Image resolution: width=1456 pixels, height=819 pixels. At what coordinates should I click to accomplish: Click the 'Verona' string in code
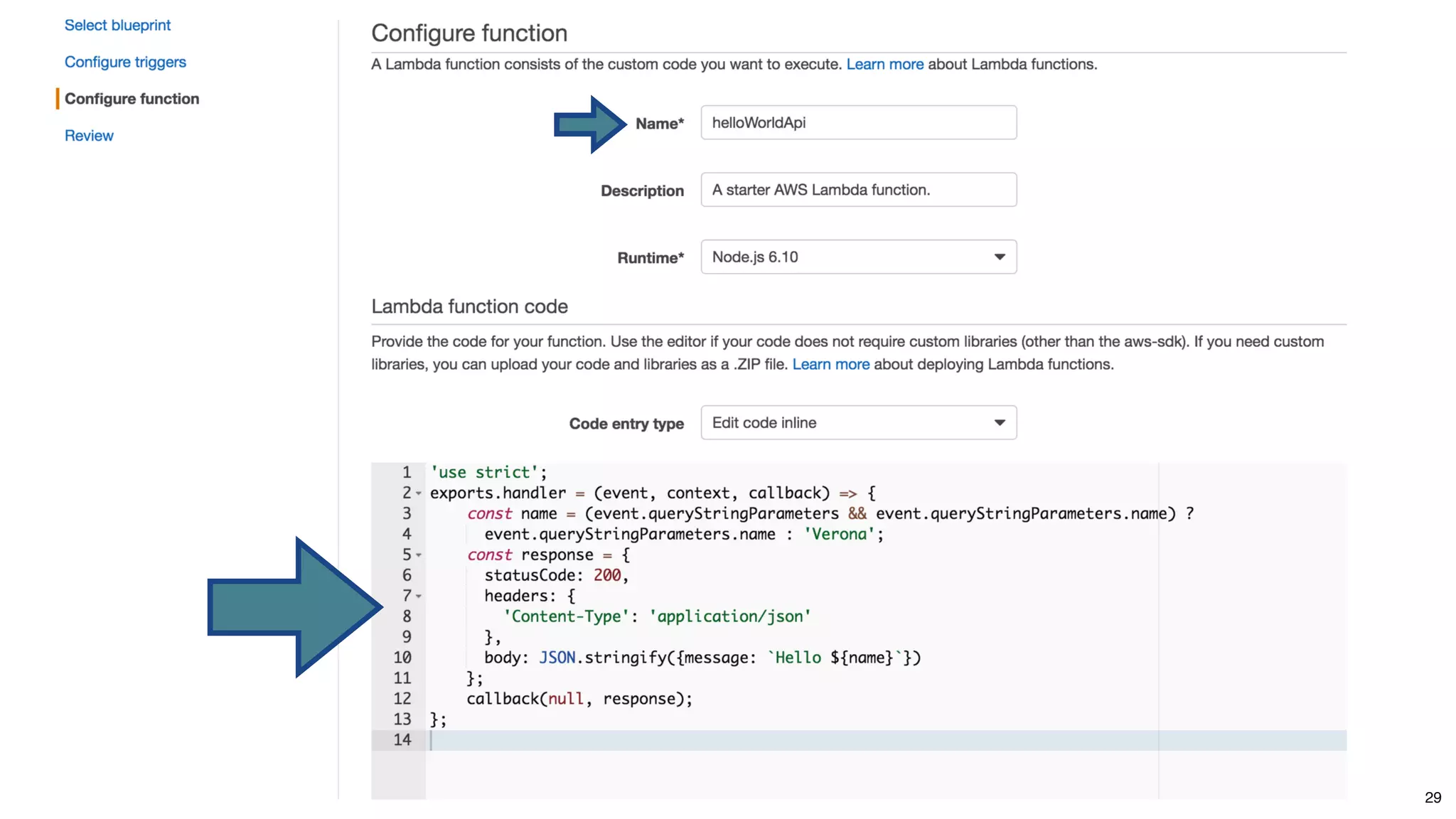(x=839, y=535)
